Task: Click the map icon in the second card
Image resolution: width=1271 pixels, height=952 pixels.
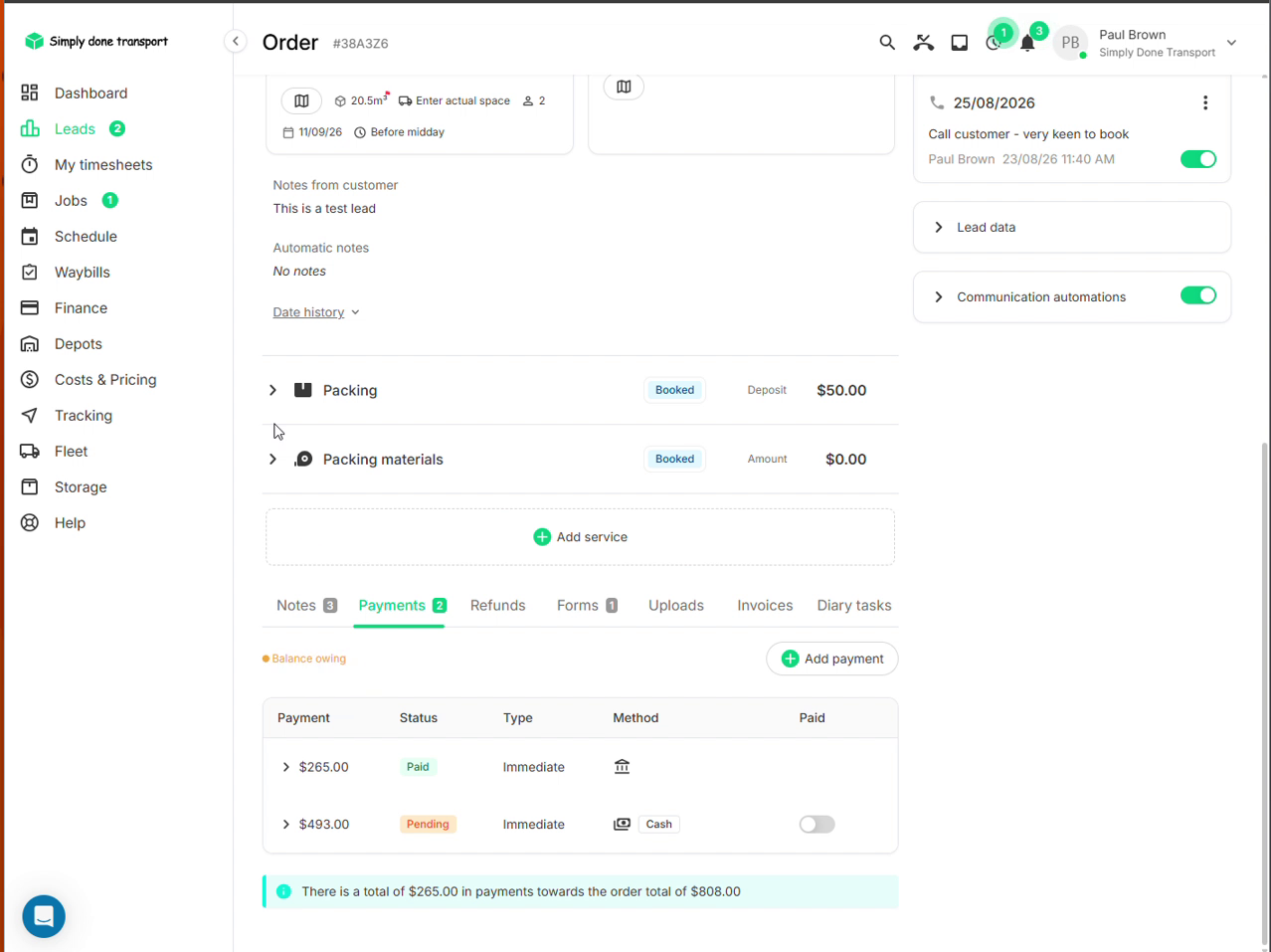Action: click(624, 87)
